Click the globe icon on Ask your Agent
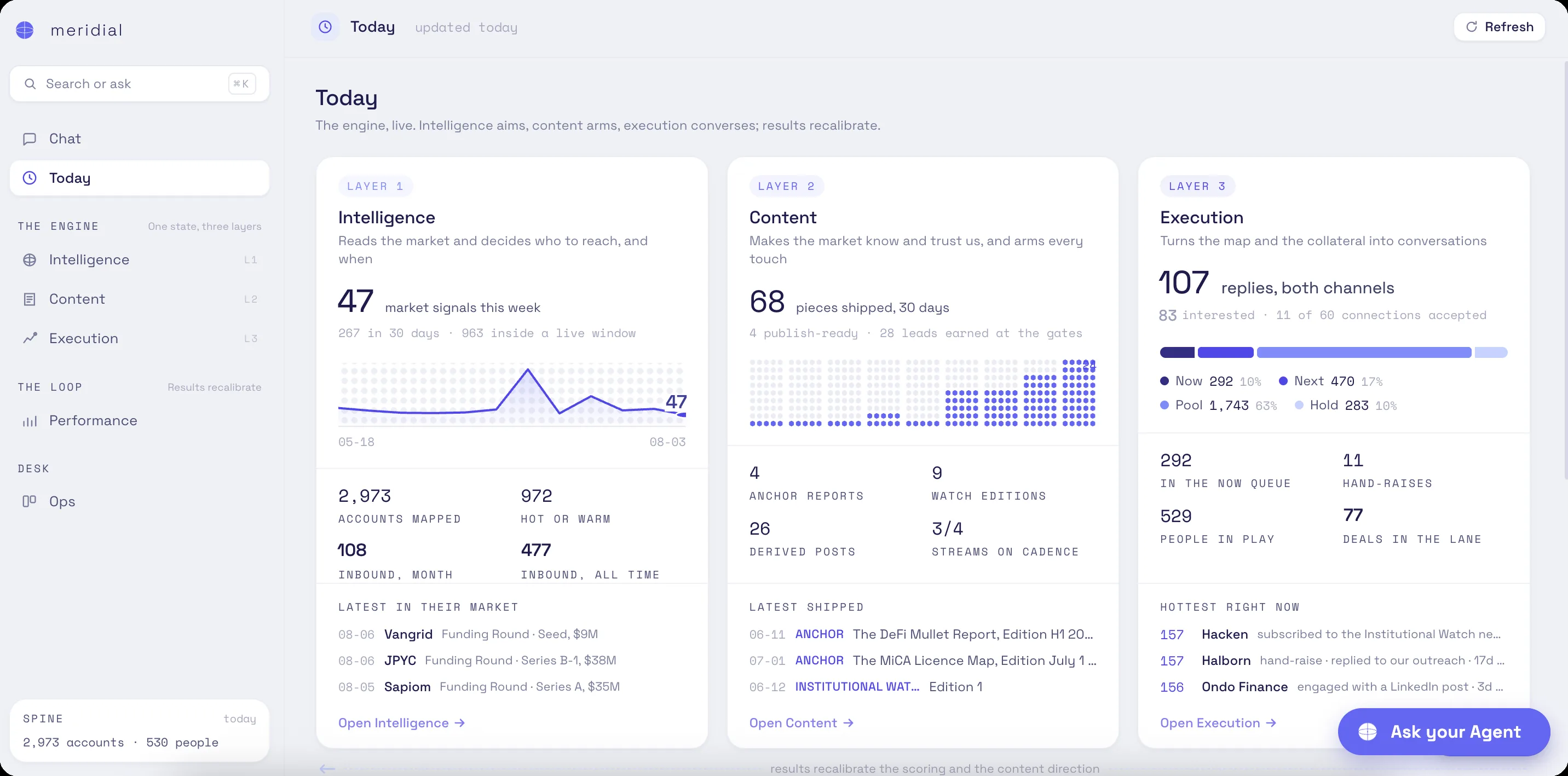1568x776 pixels. (x=1367, y=732)
